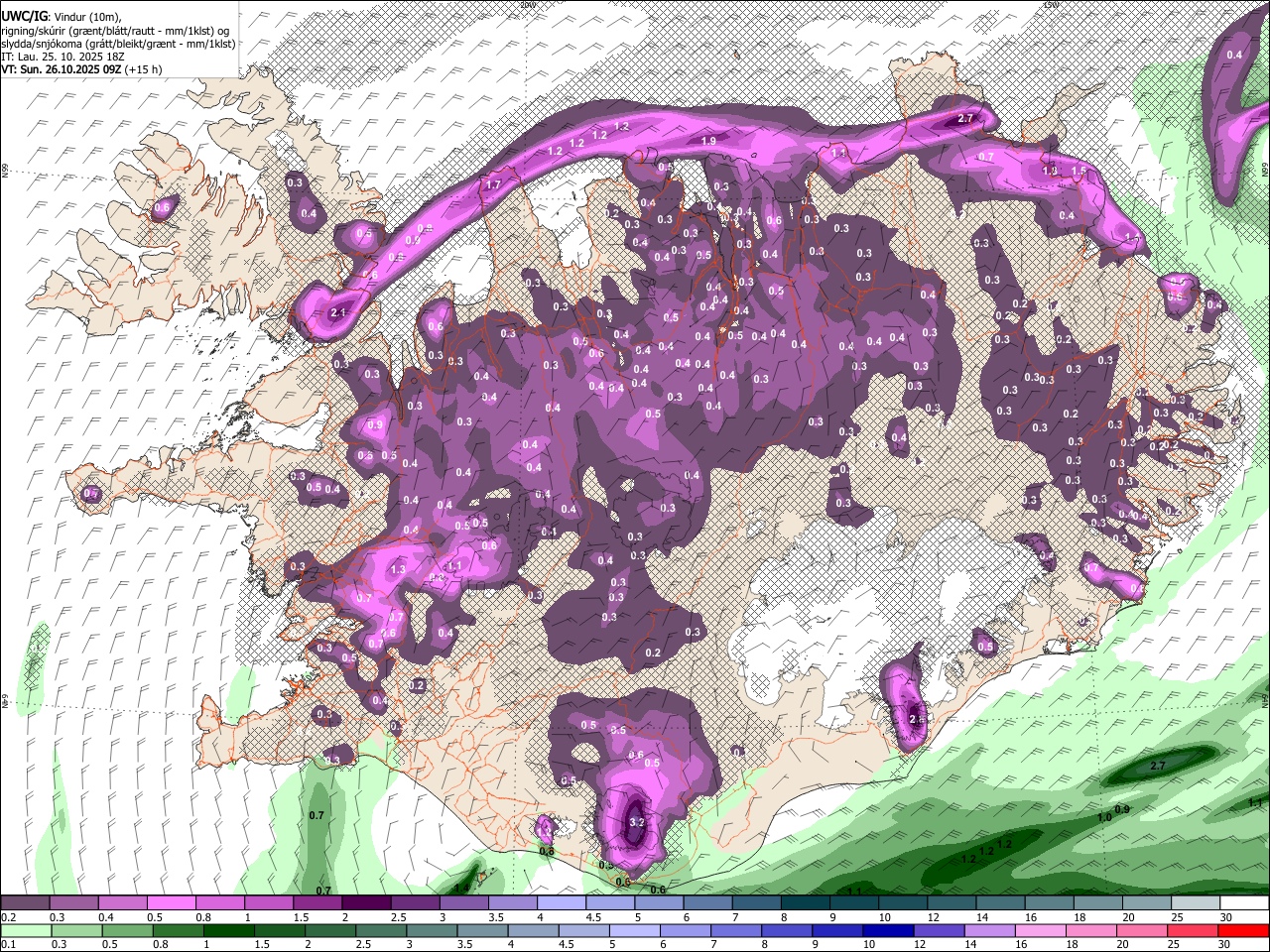Click the 'rigning/skúrir' legend description line
This screenshot has height=952, width=1270.
click(x=117, y=31)
